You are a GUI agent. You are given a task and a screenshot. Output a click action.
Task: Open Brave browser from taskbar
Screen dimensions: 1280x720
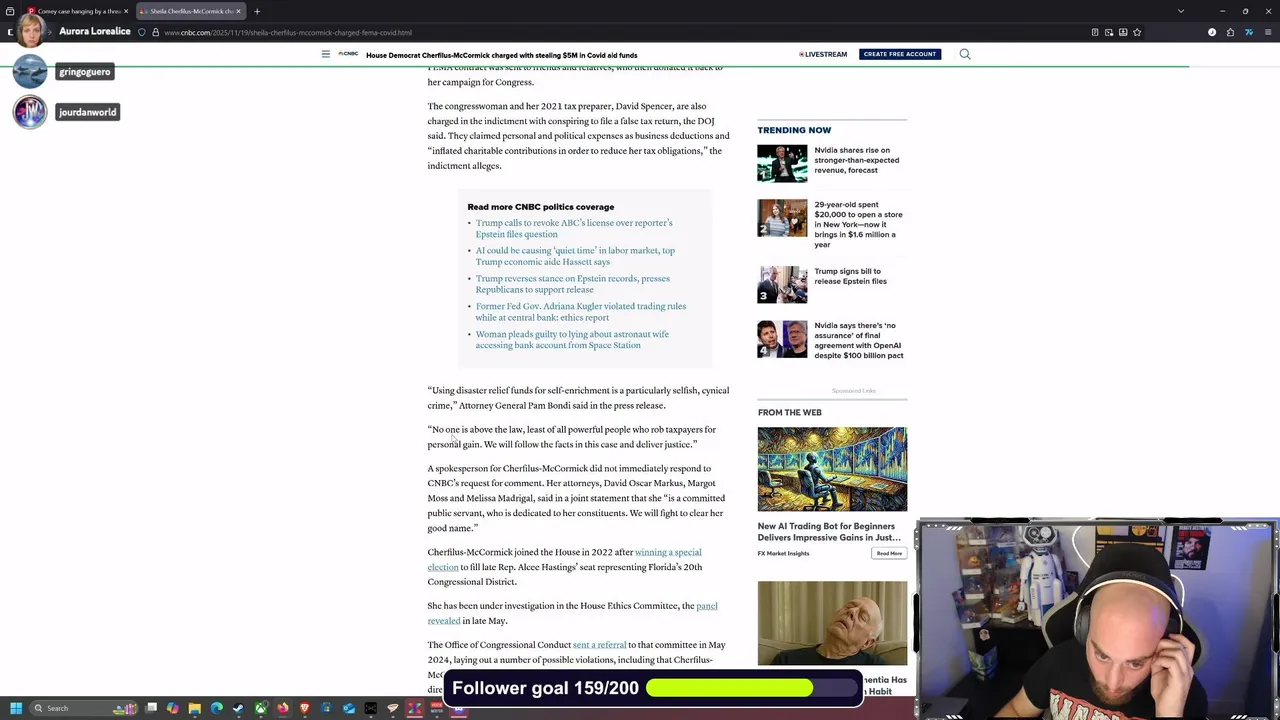coord(305,708)
